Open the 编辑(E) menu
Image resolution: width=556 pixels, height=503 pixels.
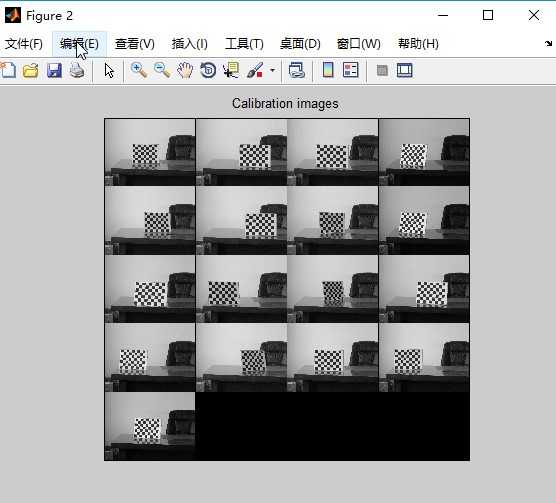[79, 44]
